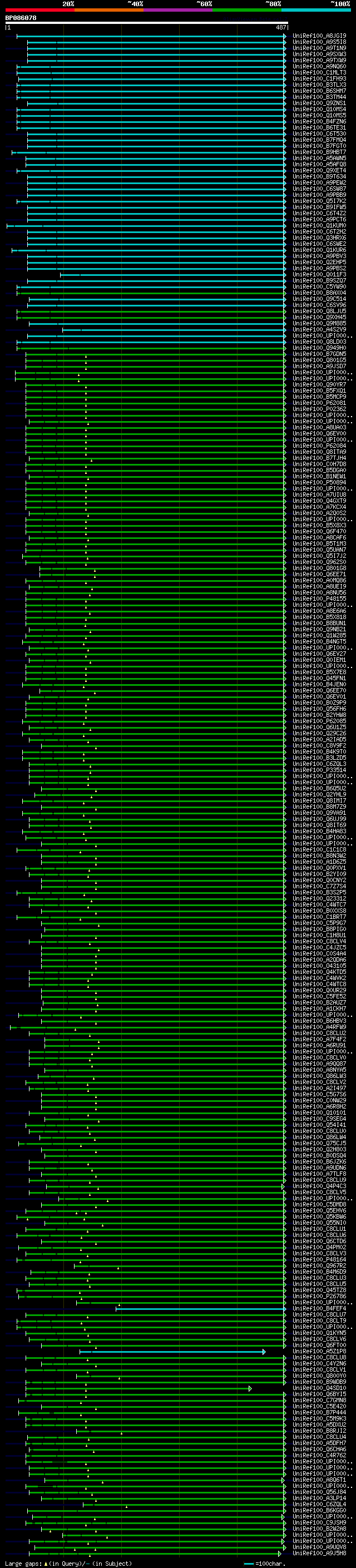The width and height of the screenshot is (356, 1568).
Task: Click on UniRef100_Q949H0 label
Action: 319,348
